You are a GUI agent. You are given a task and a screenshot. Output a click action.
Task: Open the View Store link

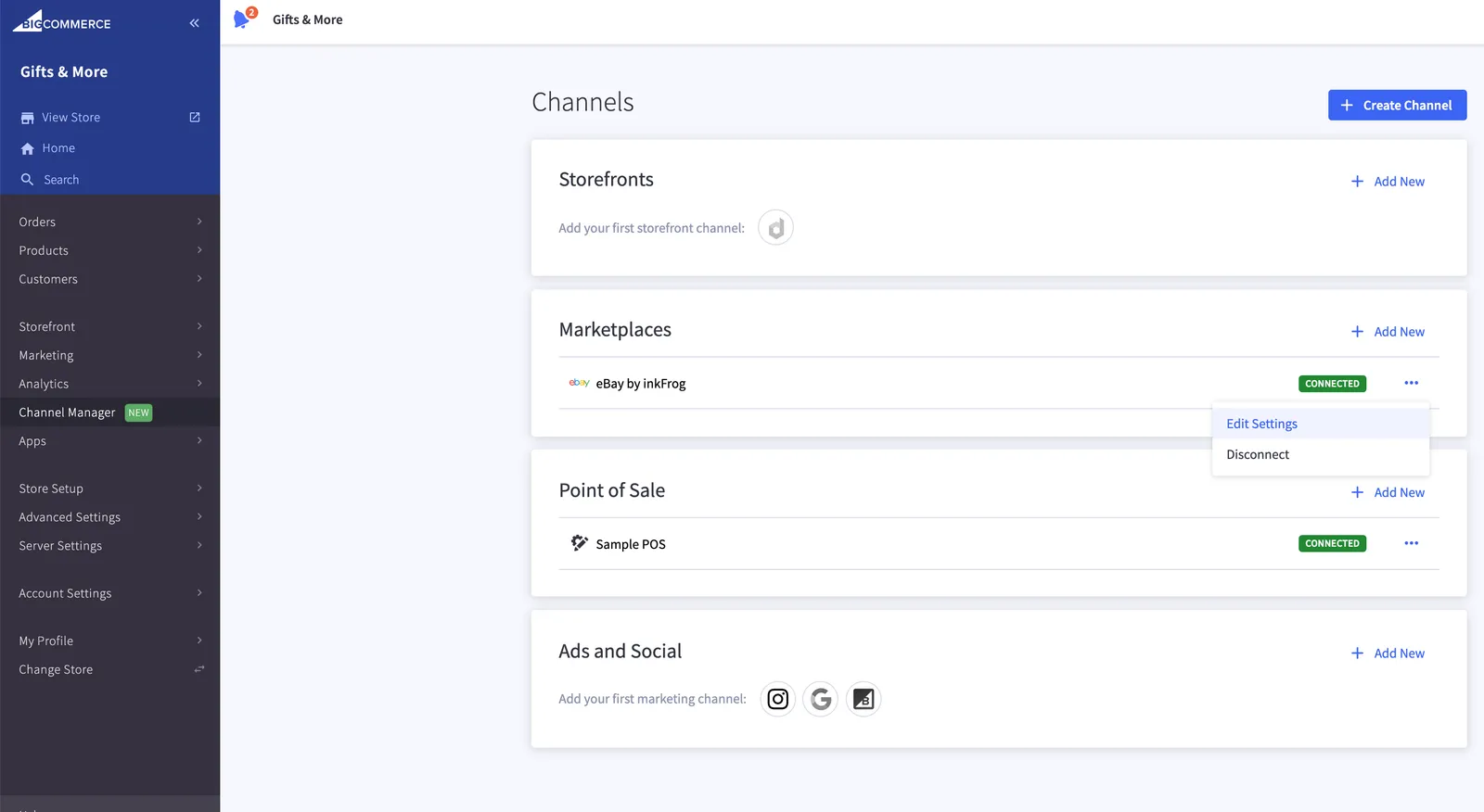click(70, 118)
